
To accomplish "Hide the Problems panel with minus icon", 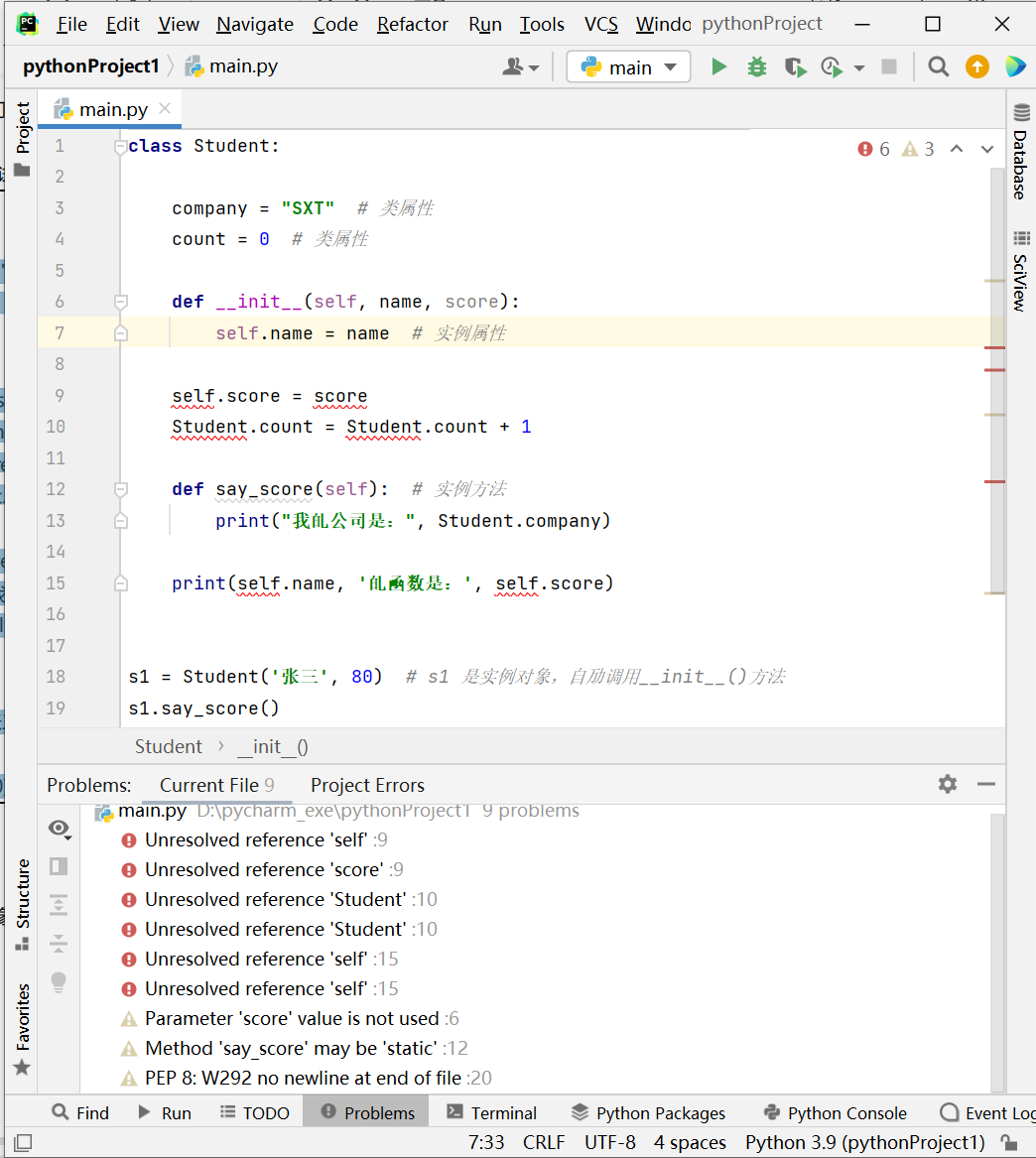I will 985,784.
